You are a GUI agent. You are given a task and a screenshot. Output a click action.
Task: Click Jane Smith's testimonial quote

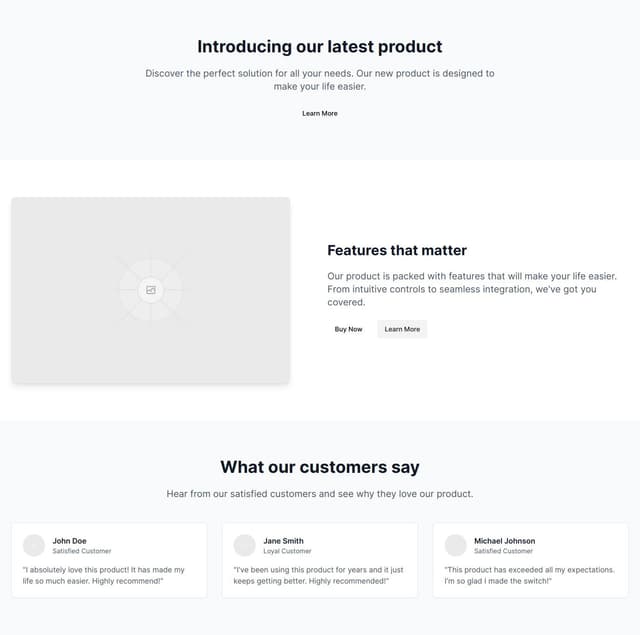point(318,575)
